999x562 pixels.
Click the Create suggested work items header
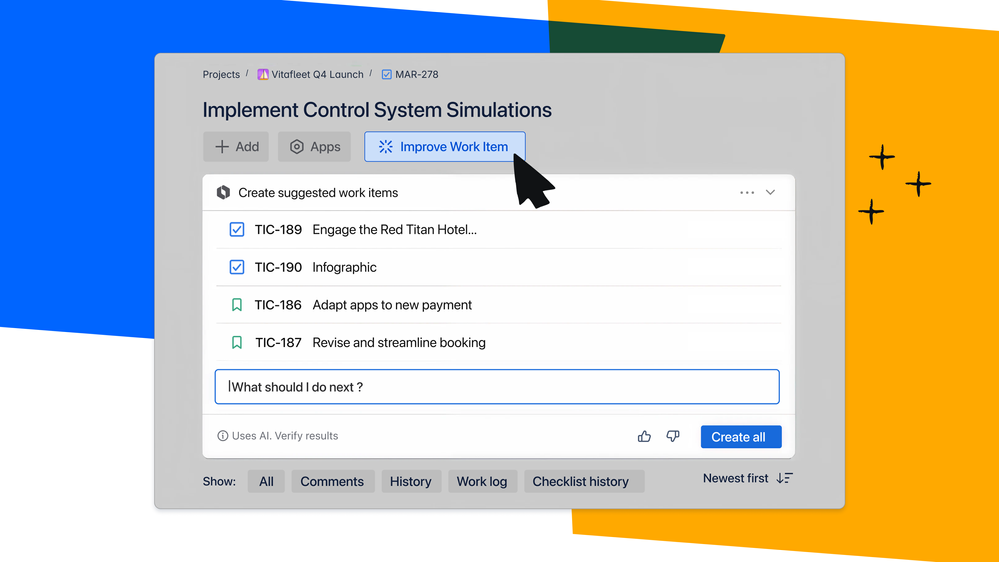pyautogui.click(x=318, y=192)
